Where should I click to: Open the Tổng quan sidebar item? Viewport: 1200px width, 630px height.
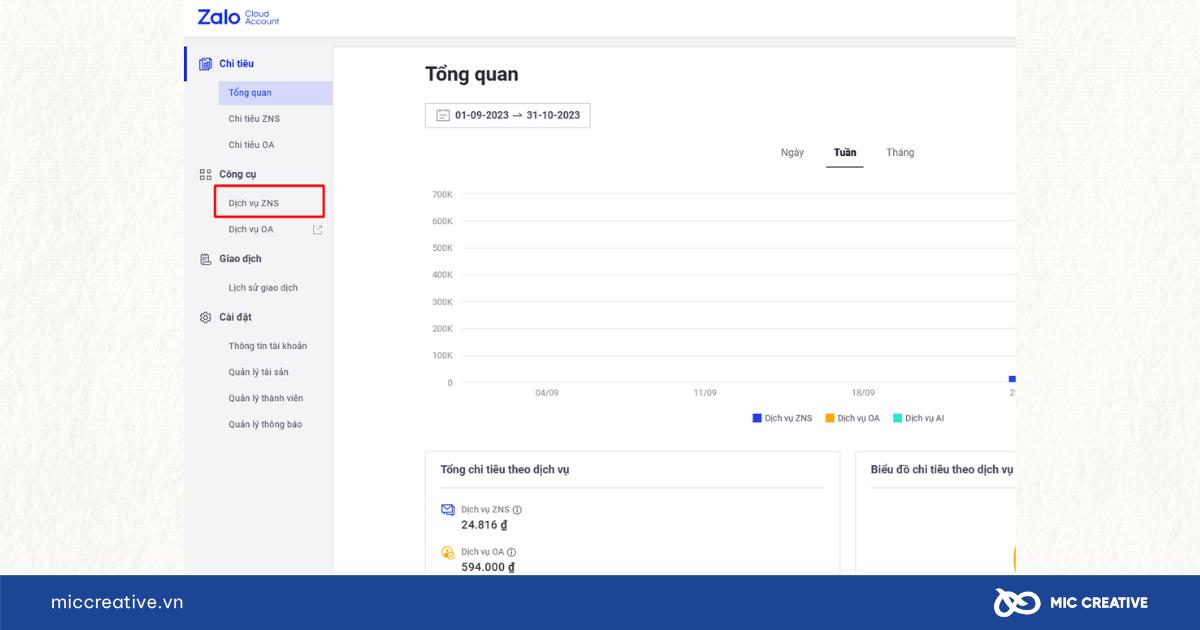pyautogui.click(x=275, y=93)
